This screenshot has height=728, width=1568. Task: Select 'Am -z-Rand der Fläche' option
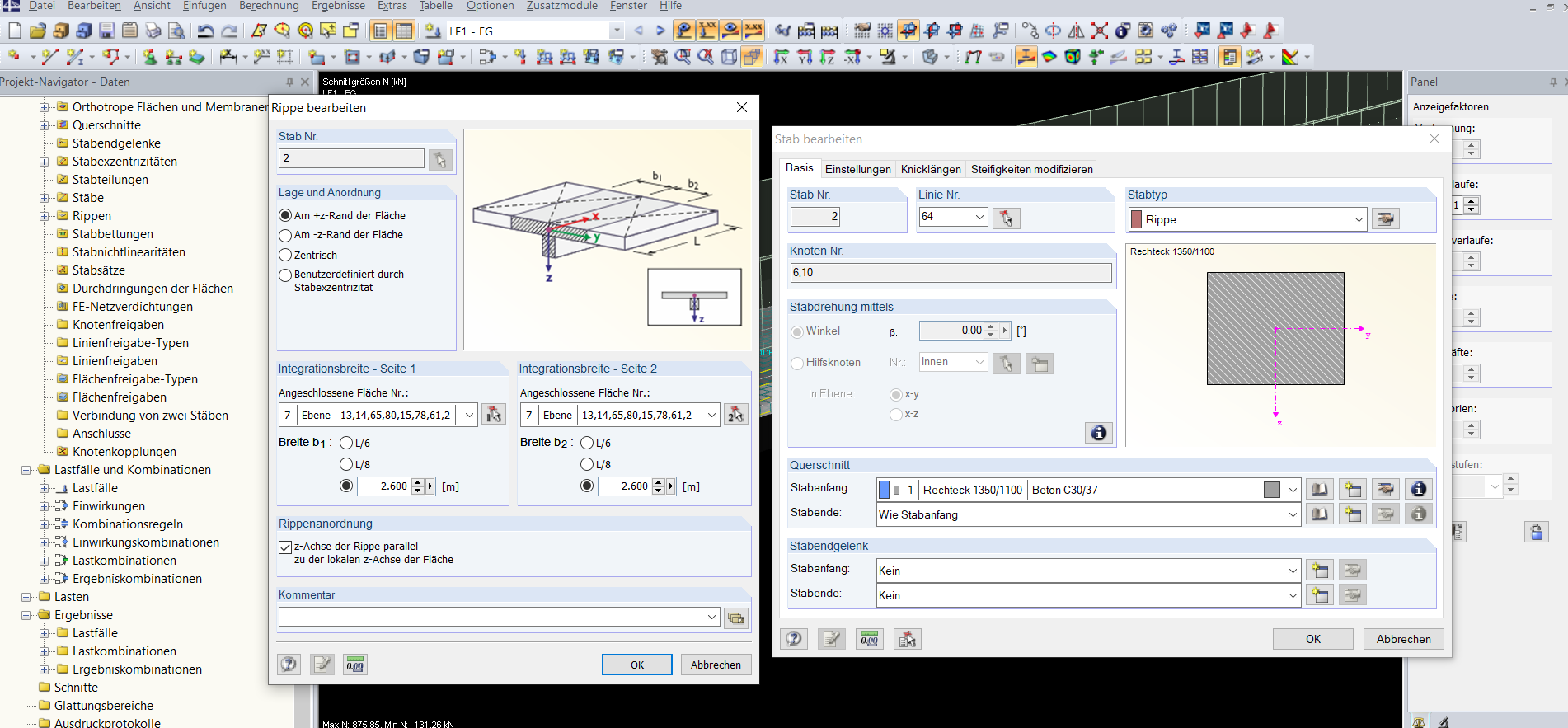point(285,235)
